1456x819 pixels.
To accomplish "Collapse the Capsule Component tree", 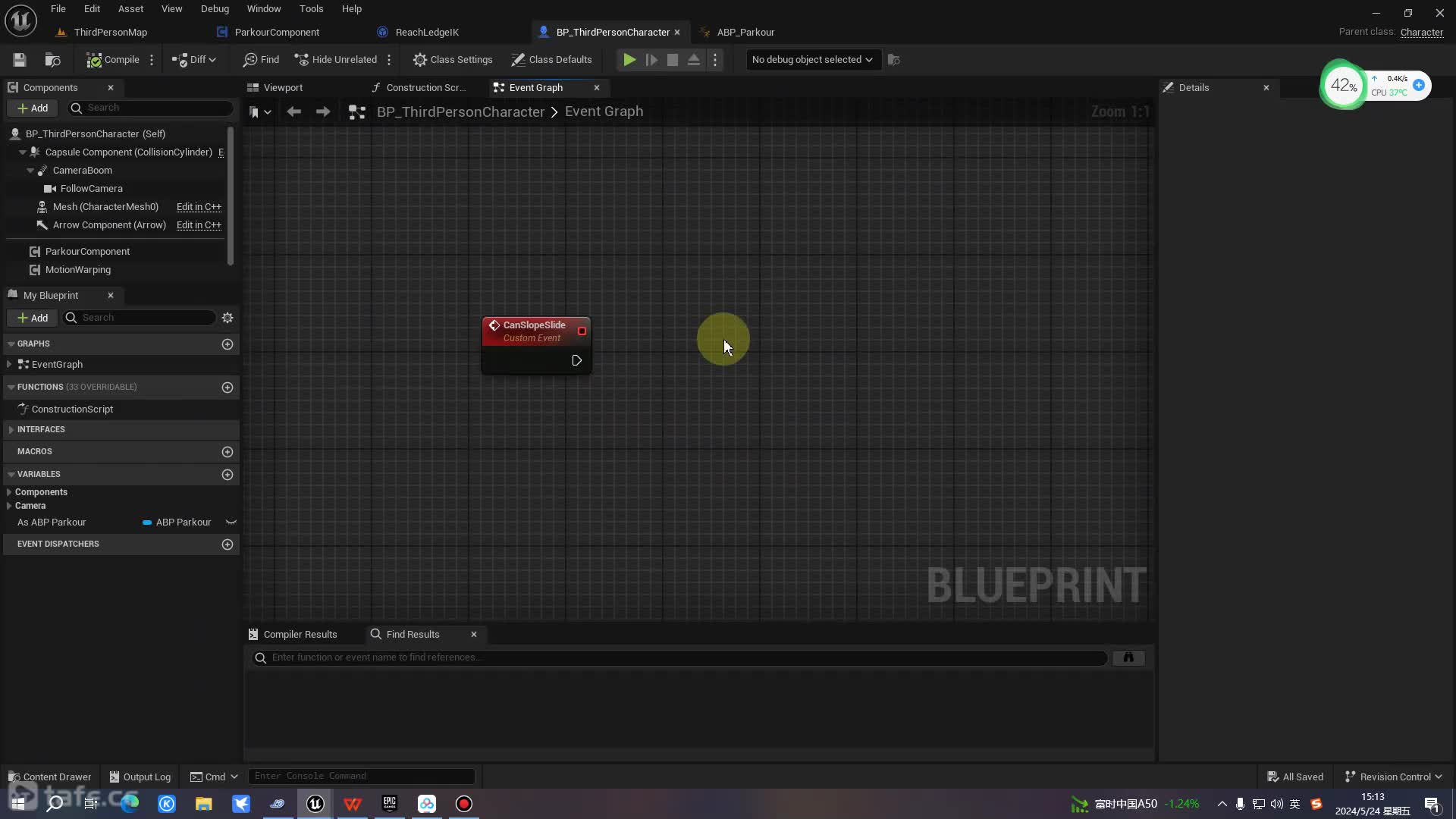I will [x=23, y=152].
